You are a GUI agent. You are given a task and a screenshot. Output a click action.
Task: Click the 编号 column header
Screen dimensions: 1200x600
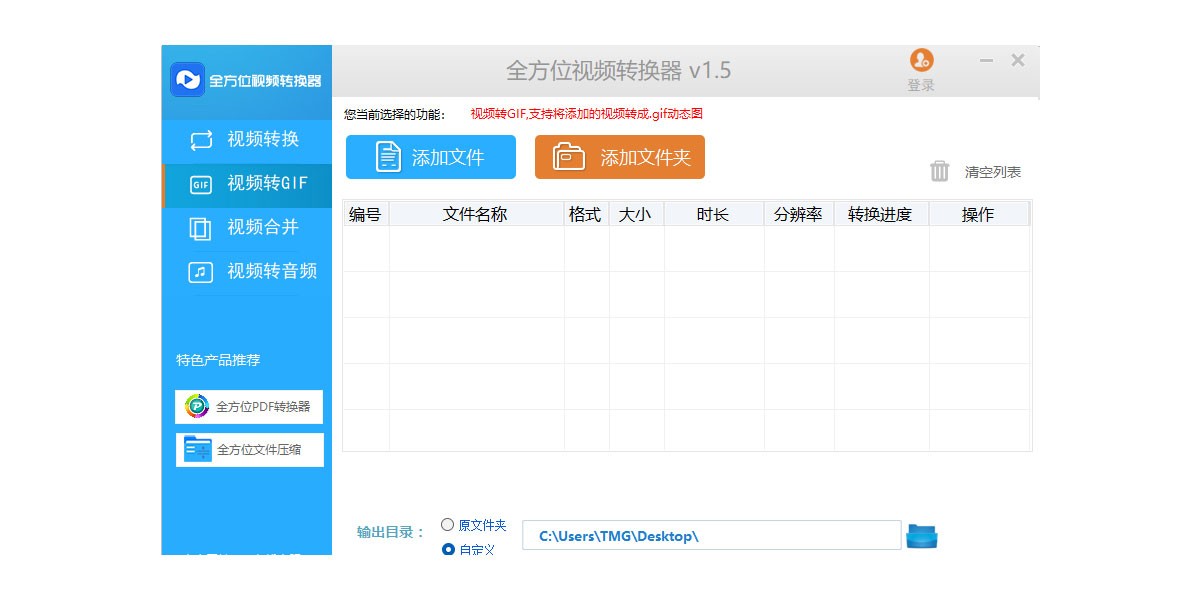click(x=365, y=214)
